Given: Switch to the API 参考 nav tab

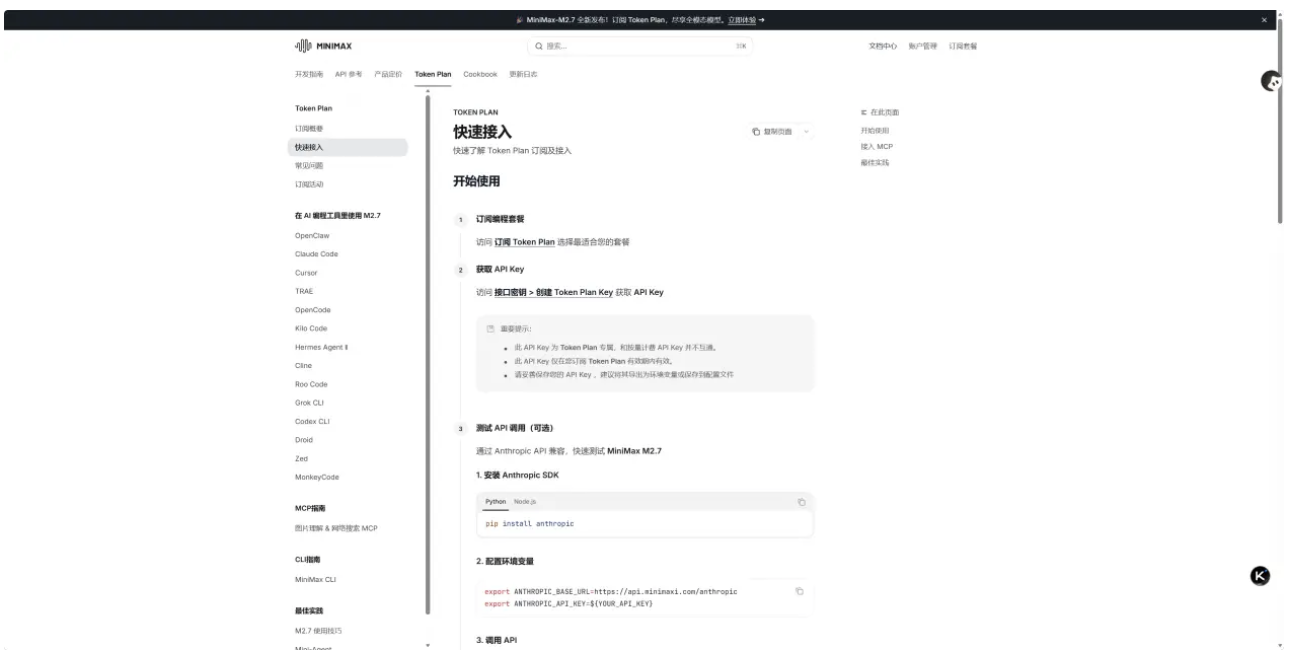Looking at the screenshot, I should pos(350,75).
